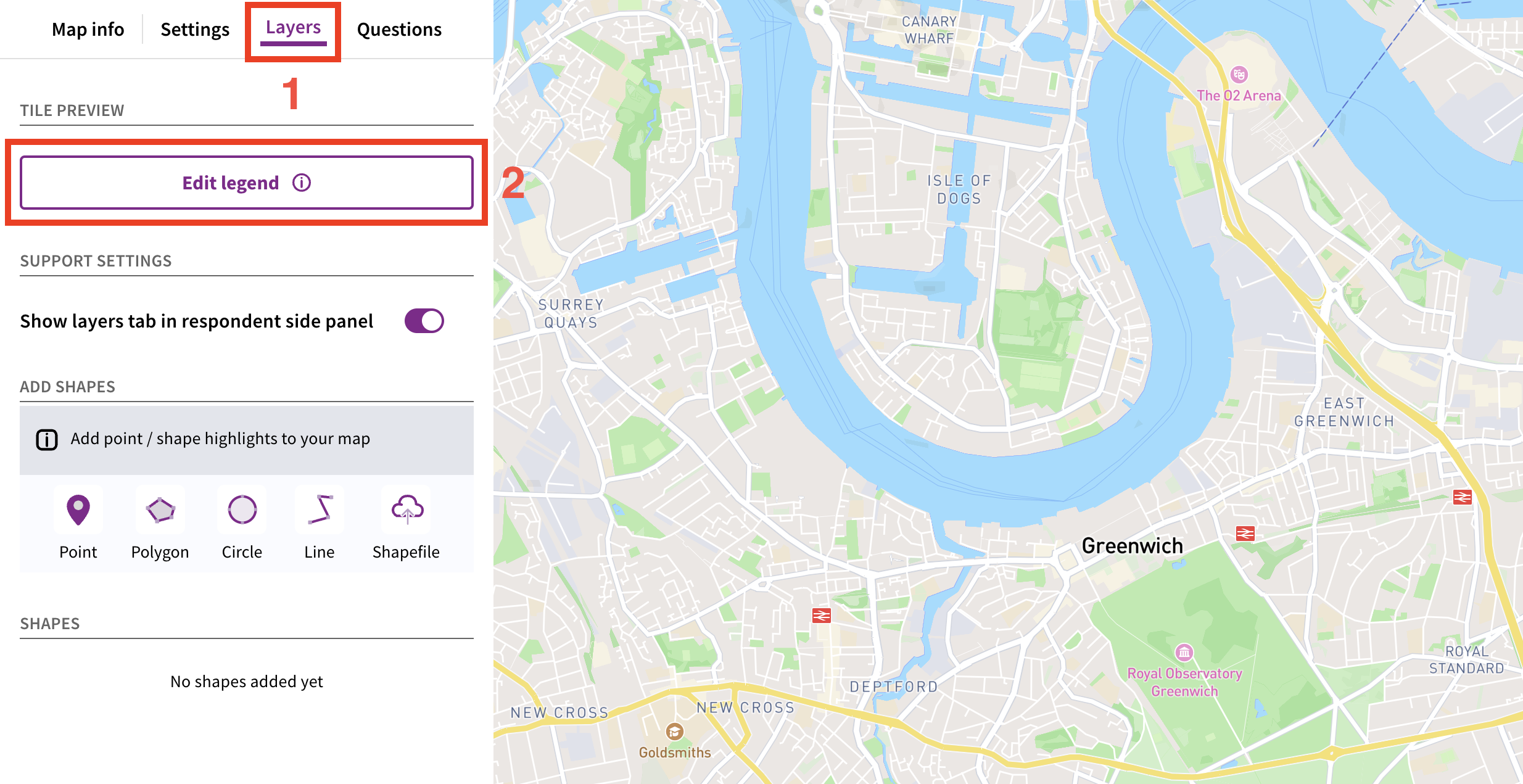The image size is (1523, 784).
Task: Click the Goldsmiths university marker on map
Action: (x=674, y=732)
